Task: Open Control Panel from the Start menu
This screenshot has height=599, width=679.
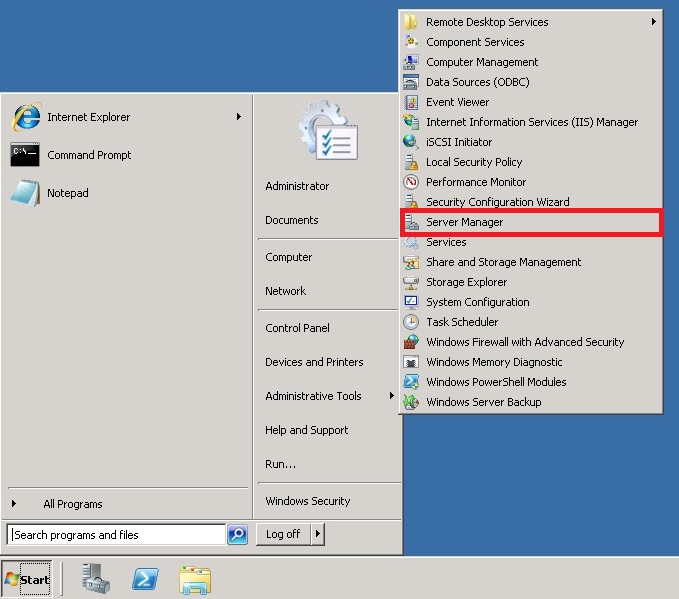Action: click(297, 328)
